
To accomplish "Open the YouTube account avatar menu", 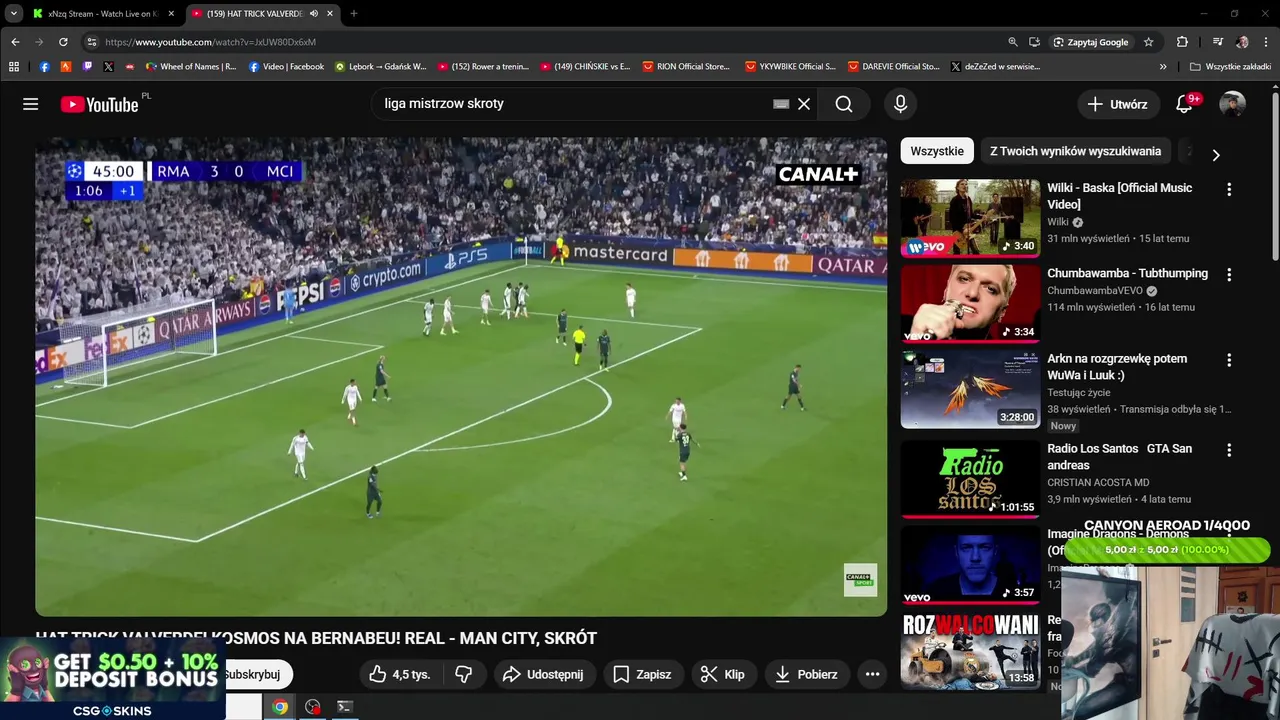I will pos(1232,104).
